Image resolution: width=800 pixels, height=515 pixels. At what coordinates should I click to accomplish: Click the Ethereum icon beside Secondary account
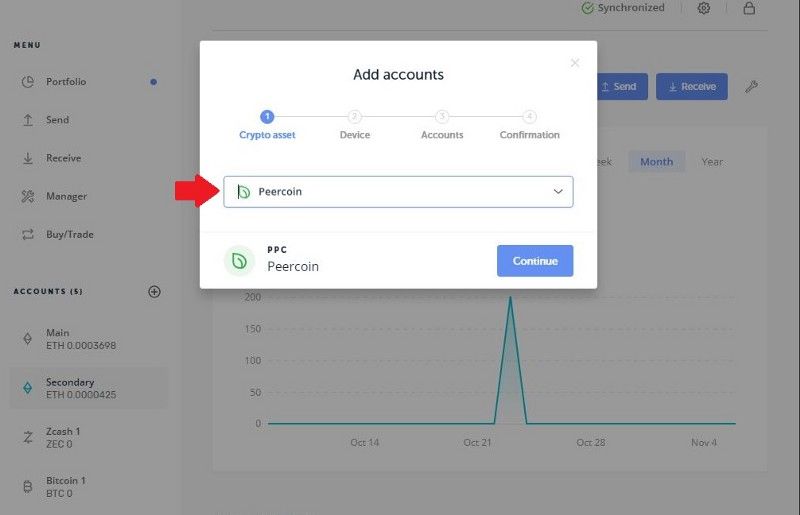28,388
